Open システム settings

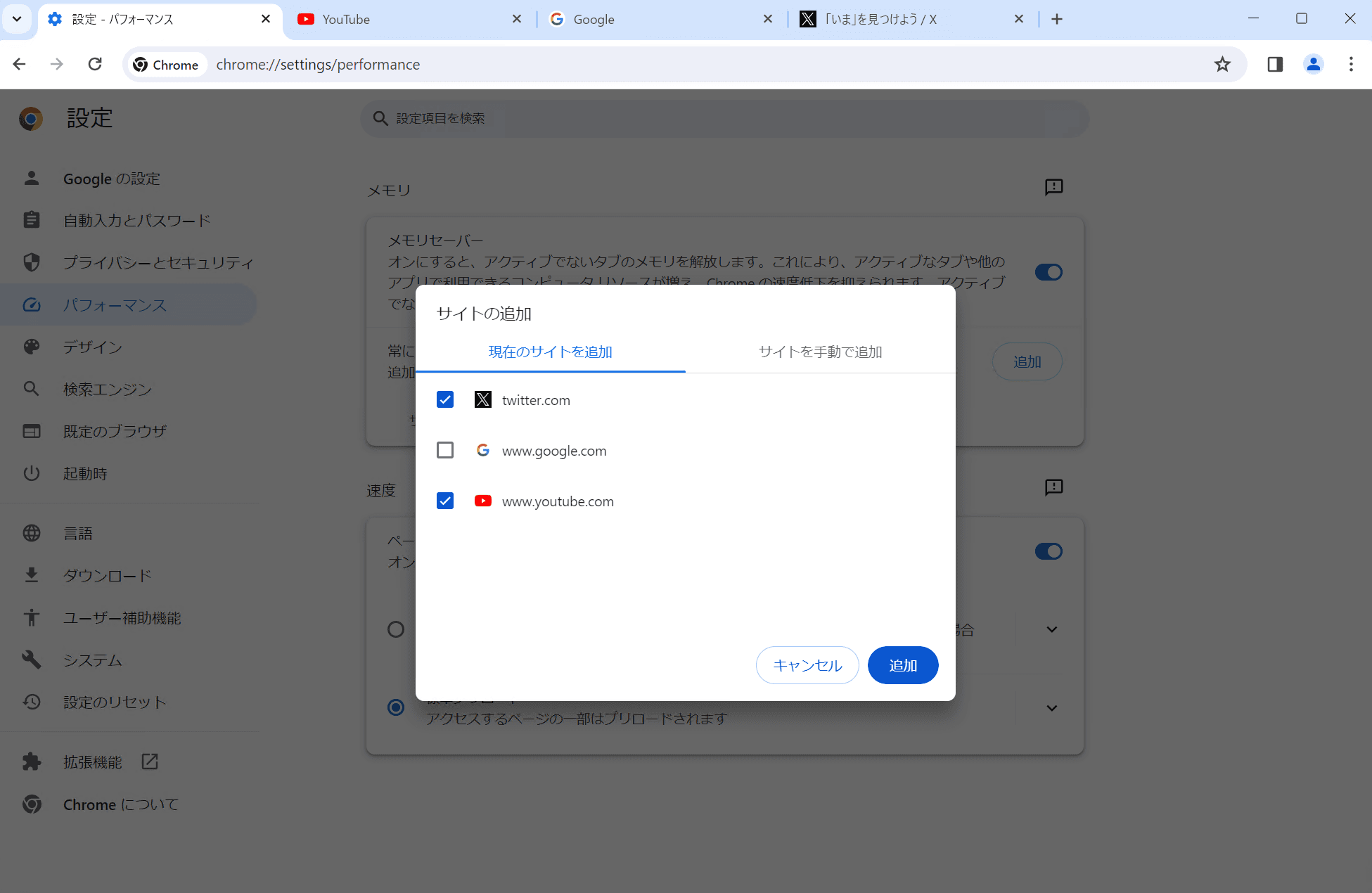click(129, 660)
